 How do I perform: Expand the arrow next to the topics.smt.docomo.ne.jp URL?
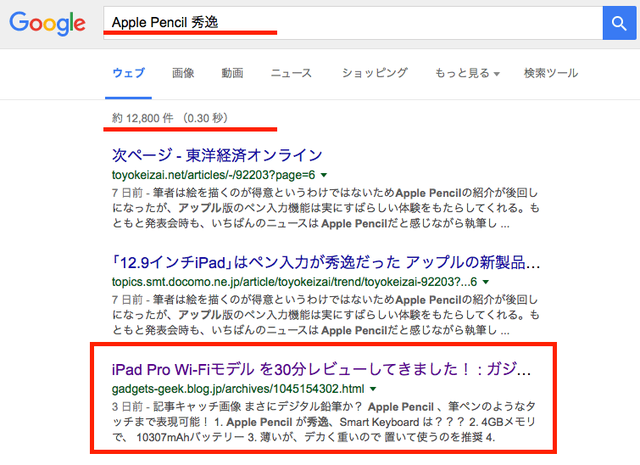pyautogui.click(x=486, y=282)
